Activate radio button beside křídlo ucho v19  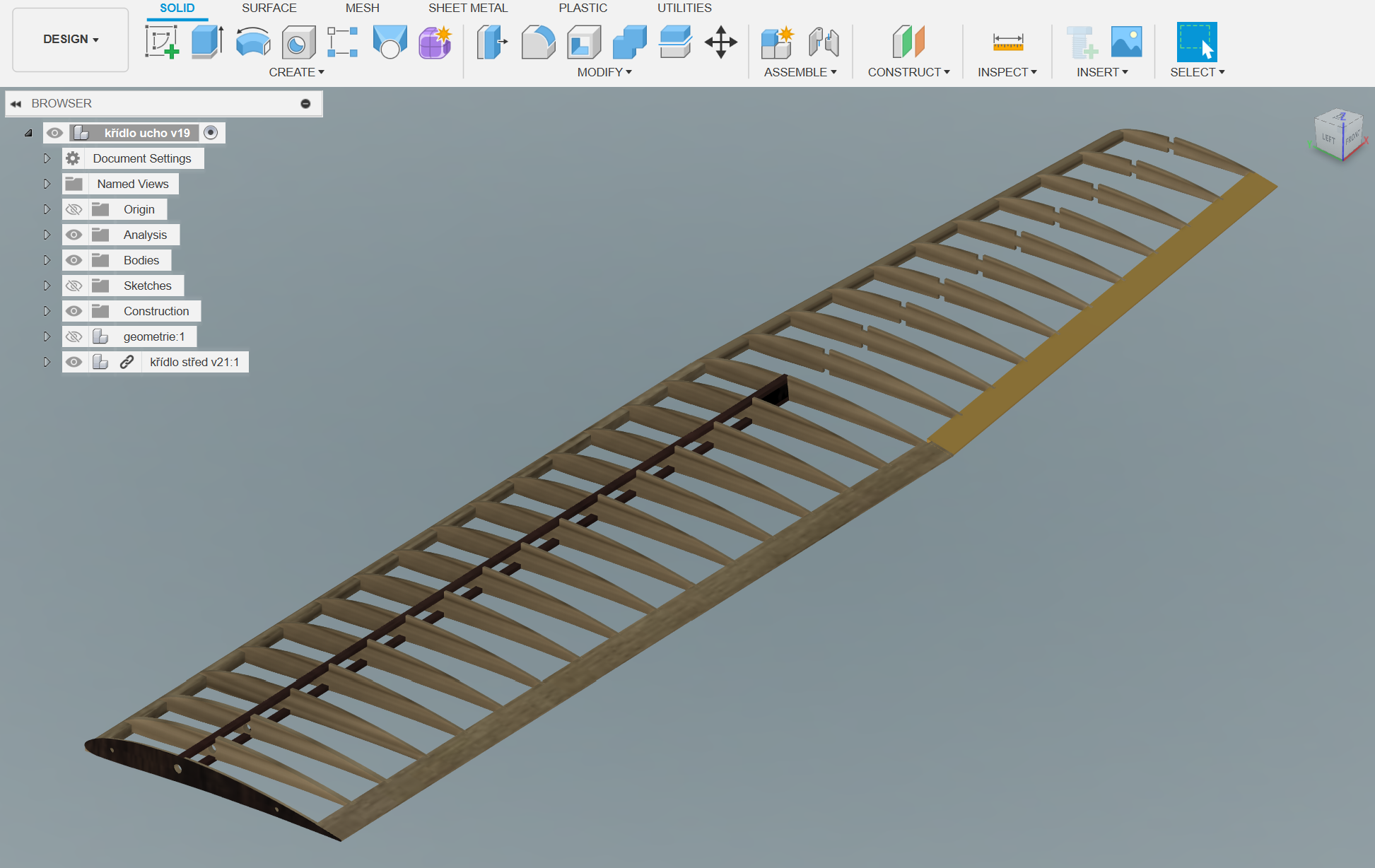[211, 133]
